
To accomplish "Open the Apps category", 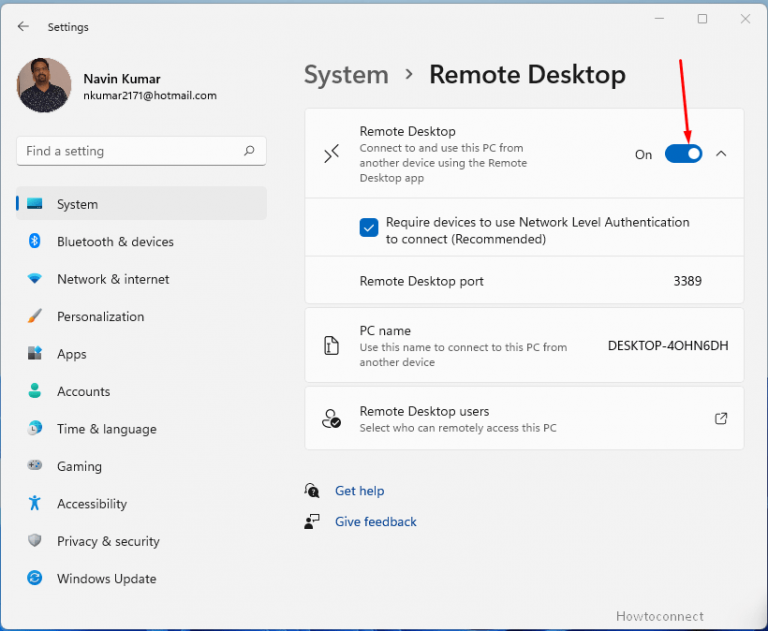I will 141,354.
